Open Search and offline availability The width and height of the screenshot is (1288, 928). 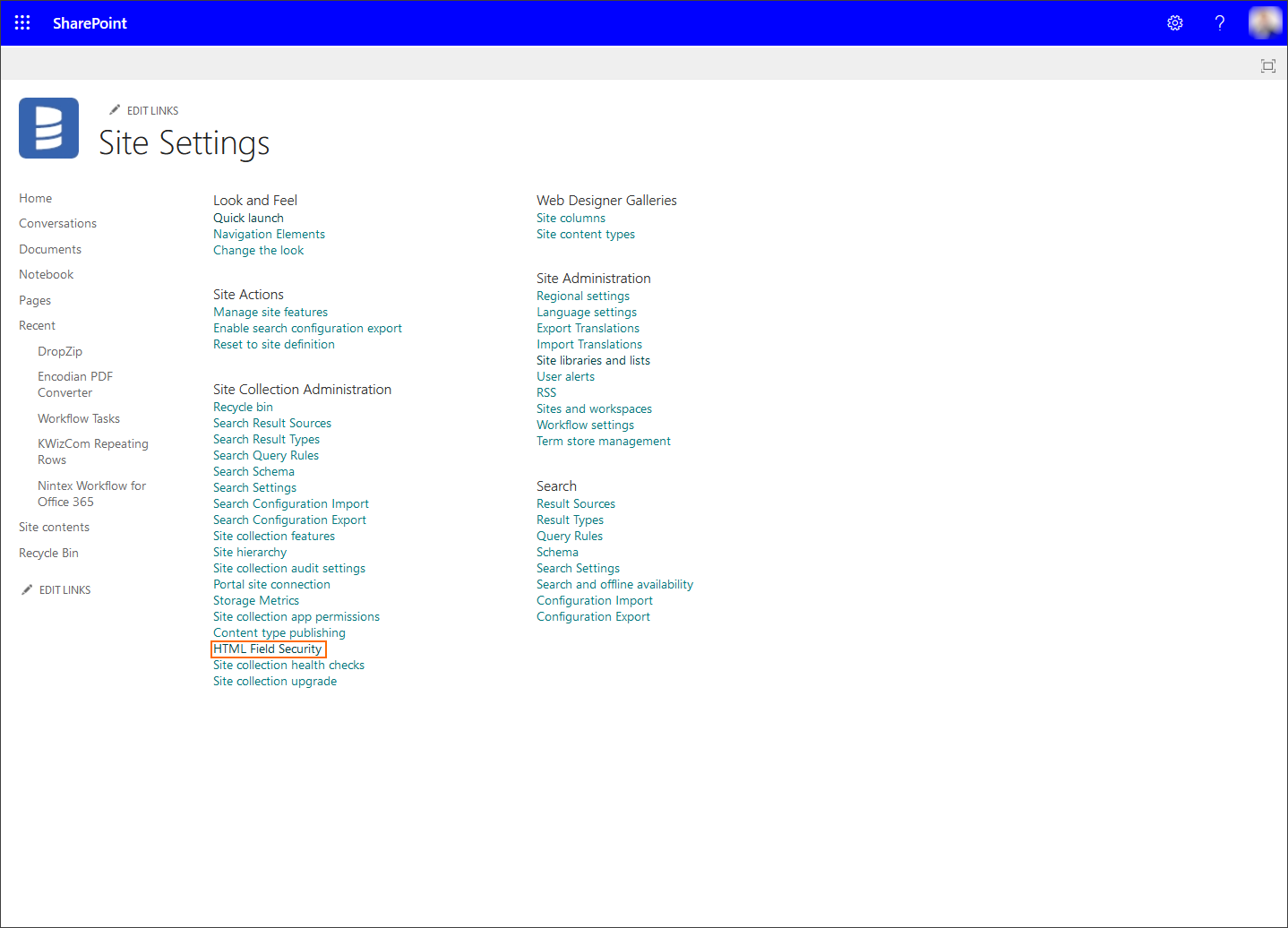(614, 585)
